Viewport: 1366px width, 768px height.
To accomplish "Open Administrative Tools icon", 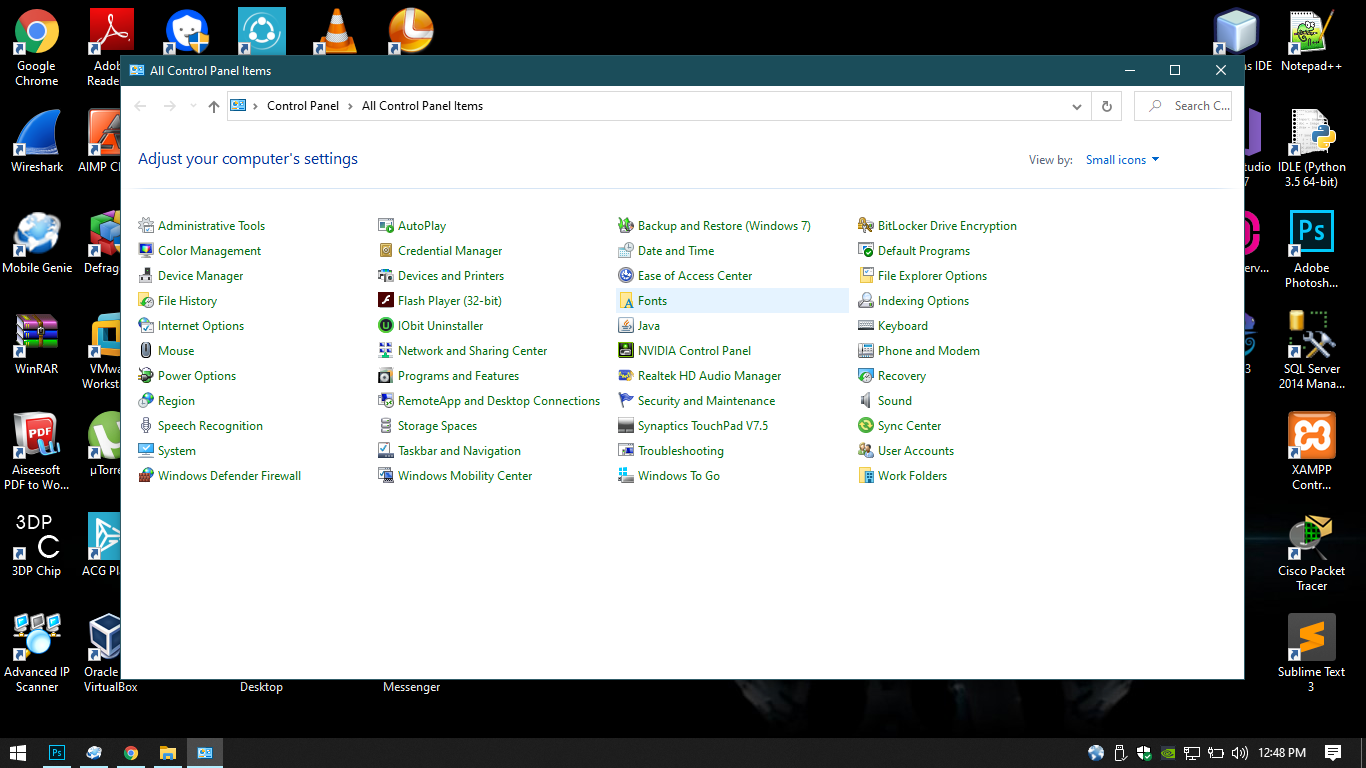I will click(x=146, y=226).
